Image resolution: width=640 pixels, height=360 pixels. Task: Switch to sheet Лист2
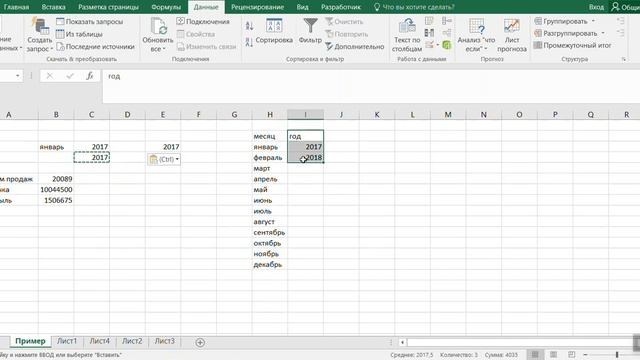coord(132,341)
